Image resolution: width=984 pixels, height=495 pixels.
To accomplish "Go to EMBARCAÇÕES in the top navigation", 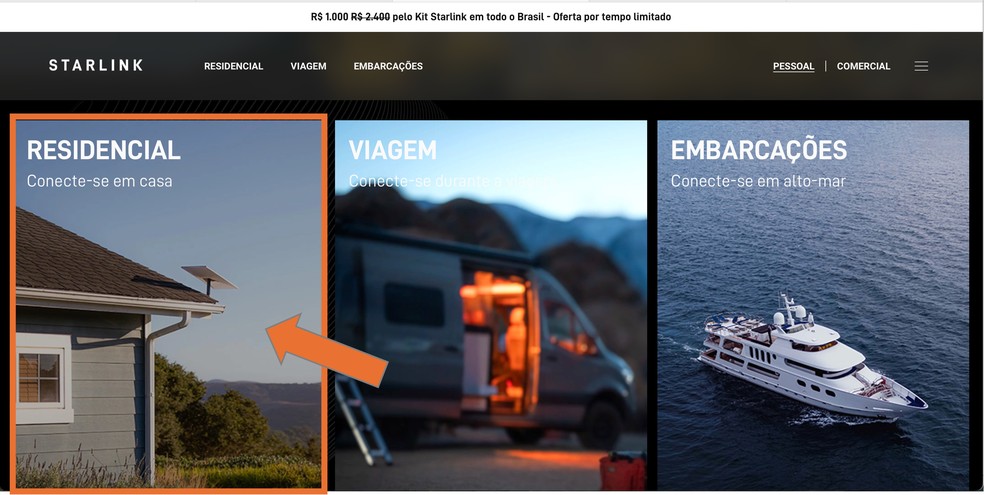I will click(388, 66).
